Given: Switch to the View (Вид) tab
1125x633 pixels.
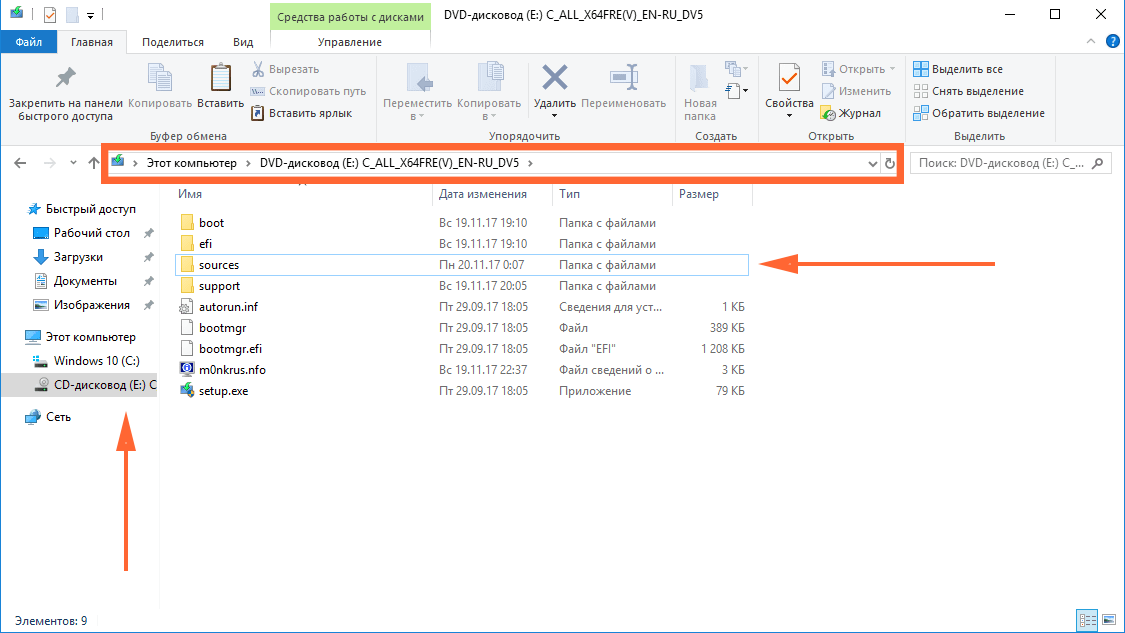Looking at the screenshot, I should pyautogui.click(x=243, y=42).
